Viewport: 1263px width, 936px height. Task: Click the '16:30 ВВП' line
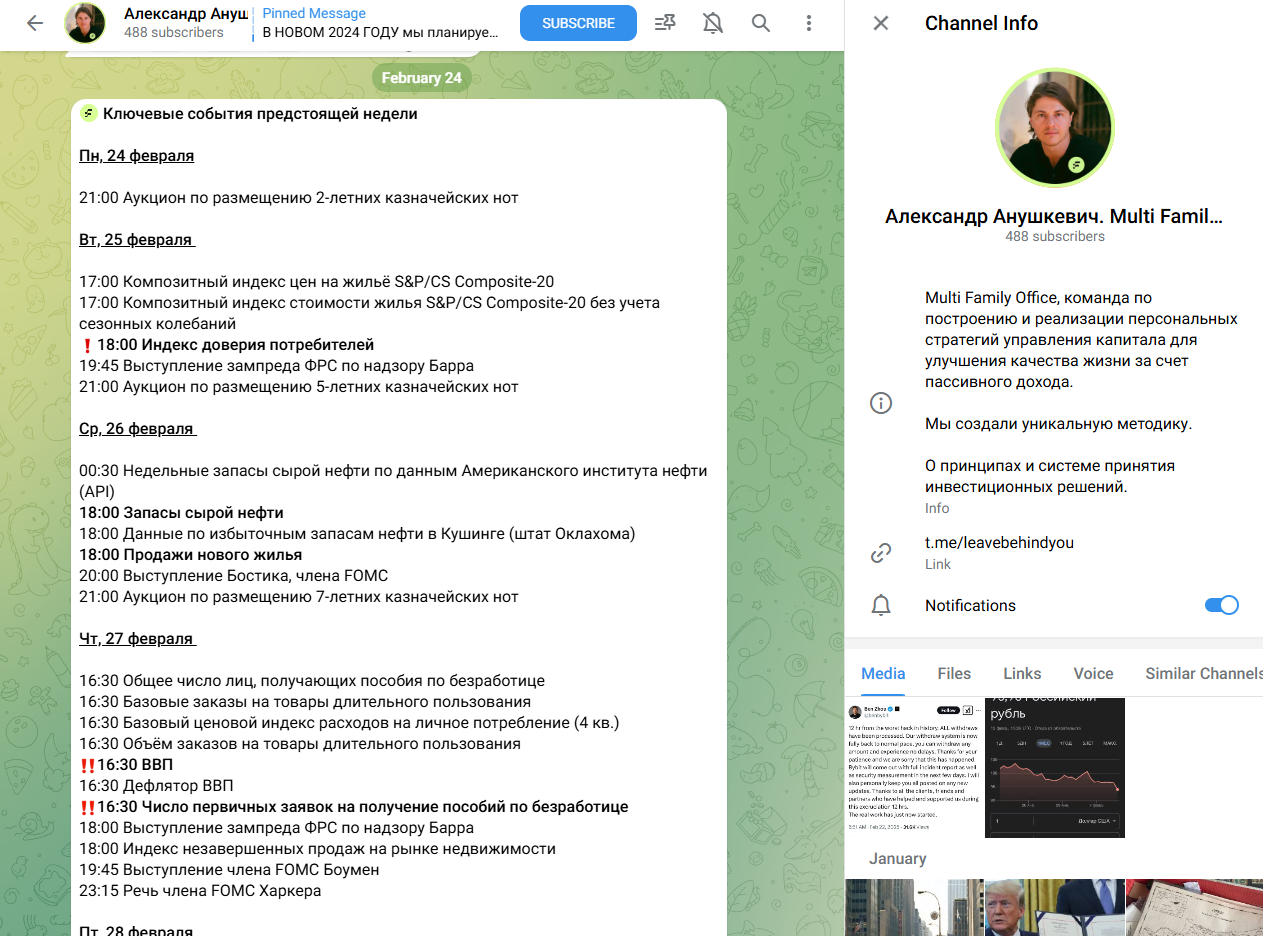[134, 765]
